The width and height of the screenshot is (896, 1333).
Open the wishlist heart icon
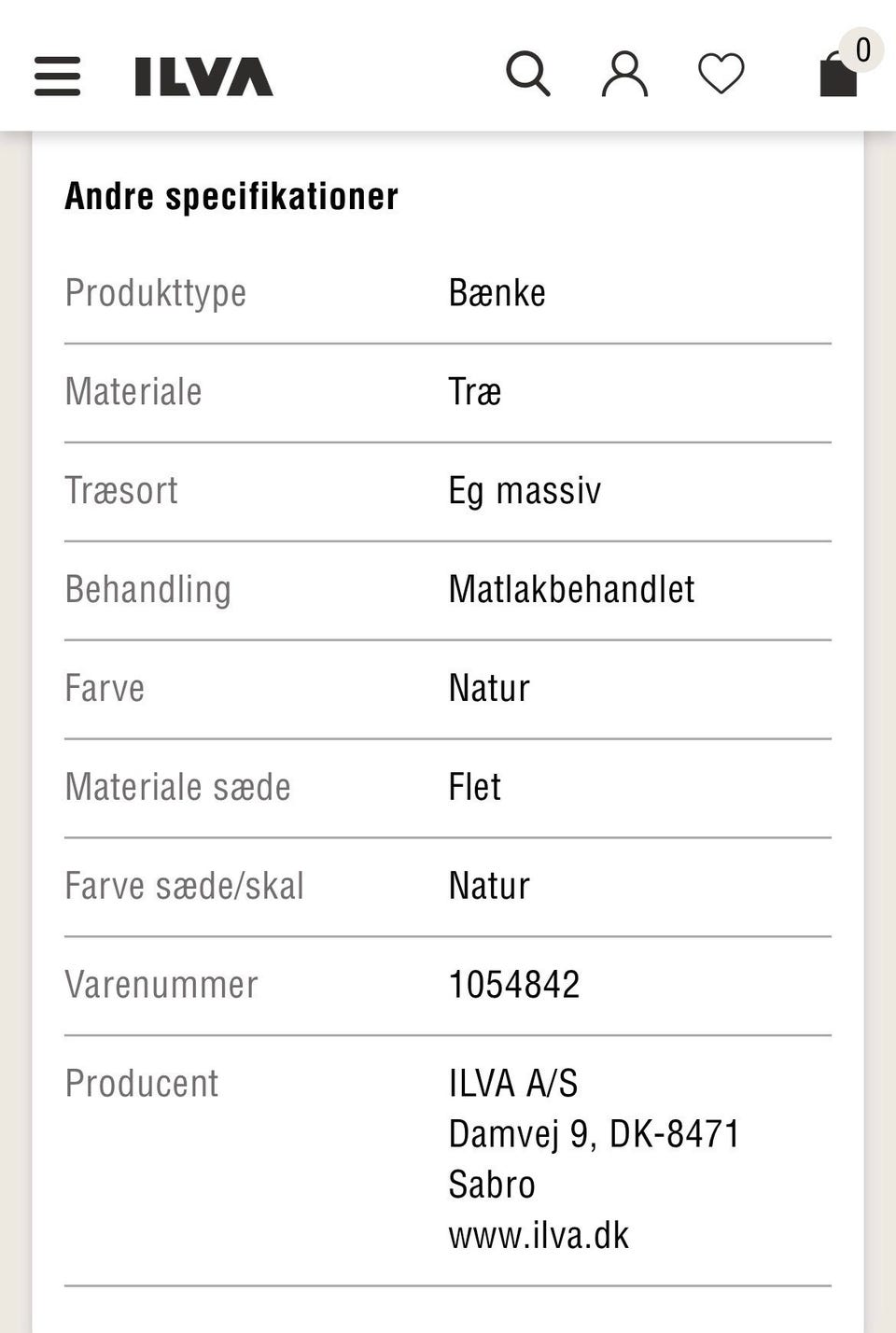point(721,74)
